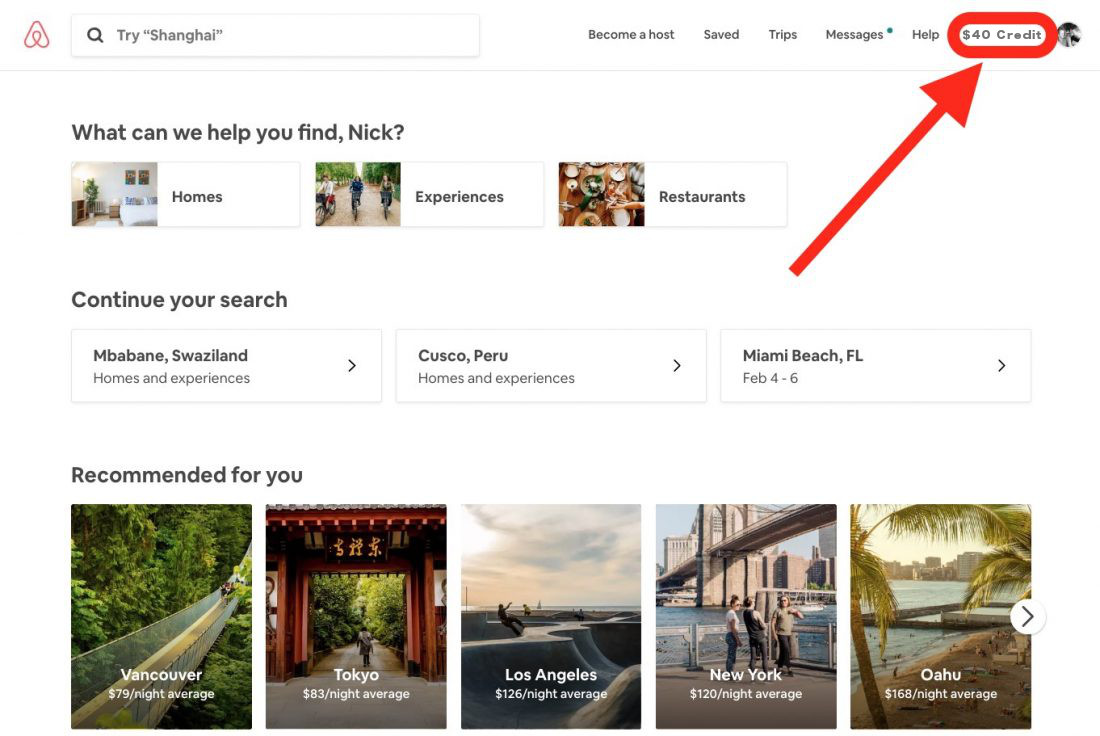Image resolution: width=1100 pixels, height=736 pixels.
Task: Click '$168/night average' on Oahu card
Action: pos(941,694)
